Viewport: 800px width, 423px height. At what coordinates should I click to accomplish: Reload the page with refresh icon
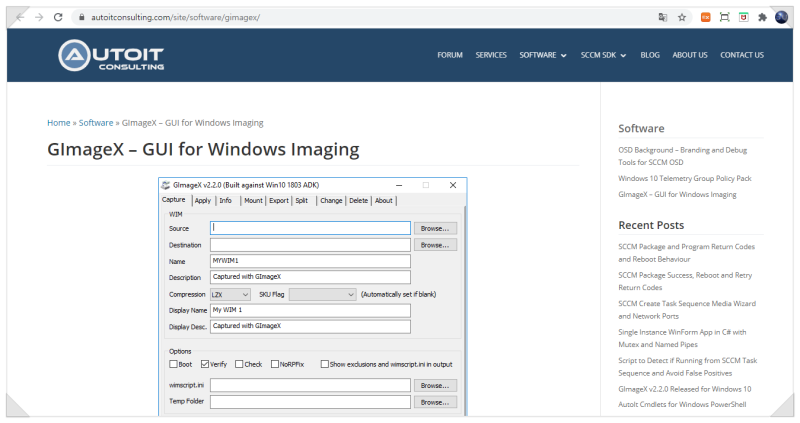tap(58, 17)
